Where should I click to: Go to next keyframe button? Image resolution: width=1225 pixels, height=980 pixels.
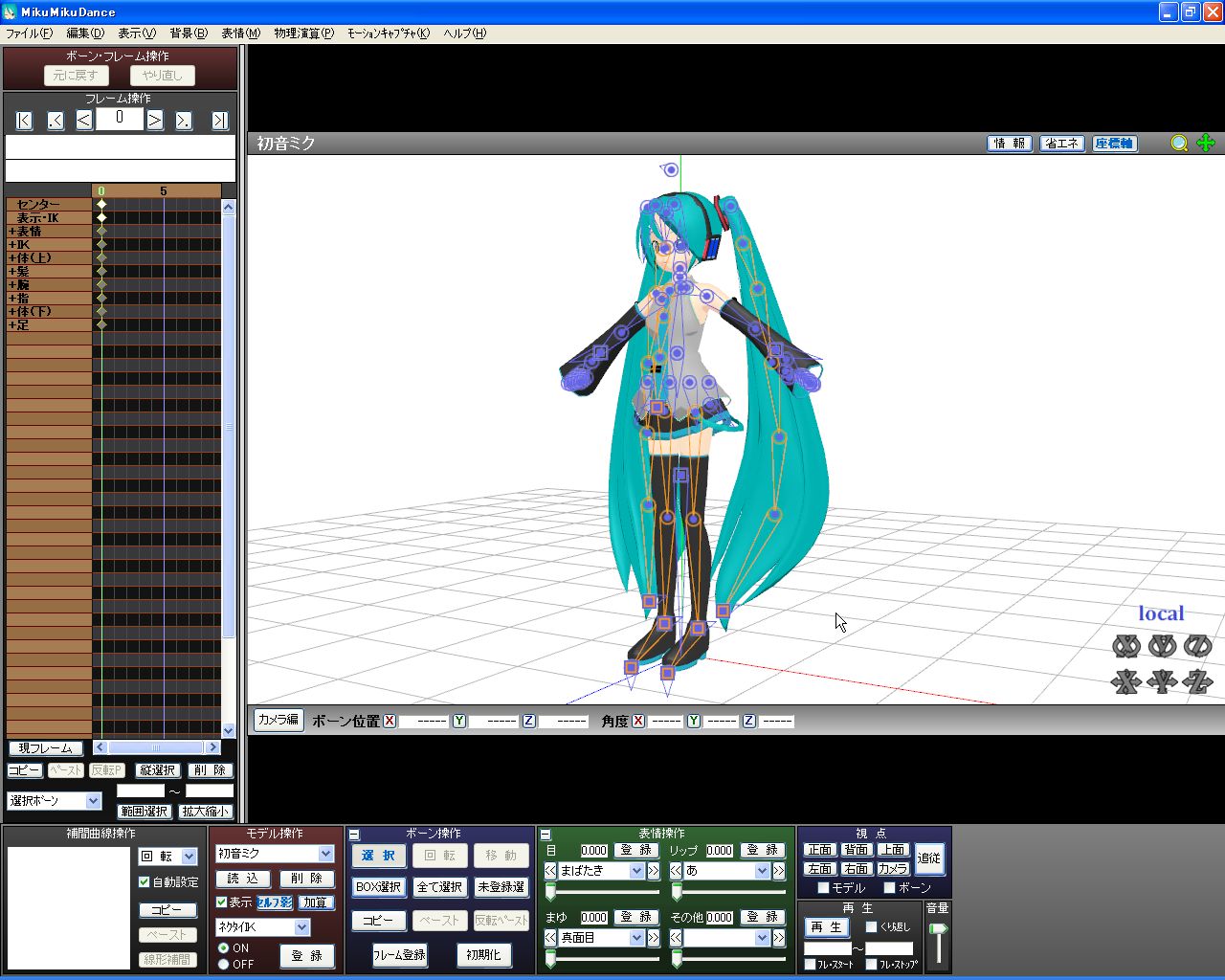tap(184, 120)
